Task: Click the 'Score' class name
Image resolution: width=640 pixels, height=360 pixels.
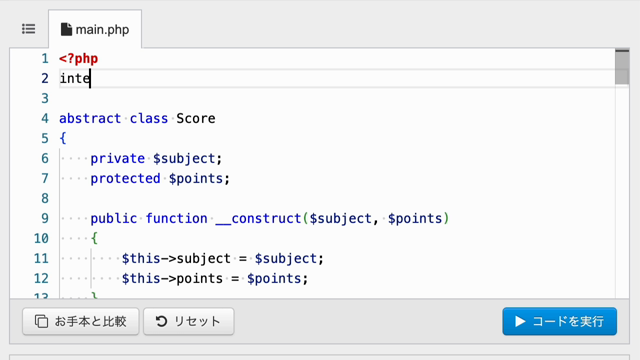Action: pos(196,118)
